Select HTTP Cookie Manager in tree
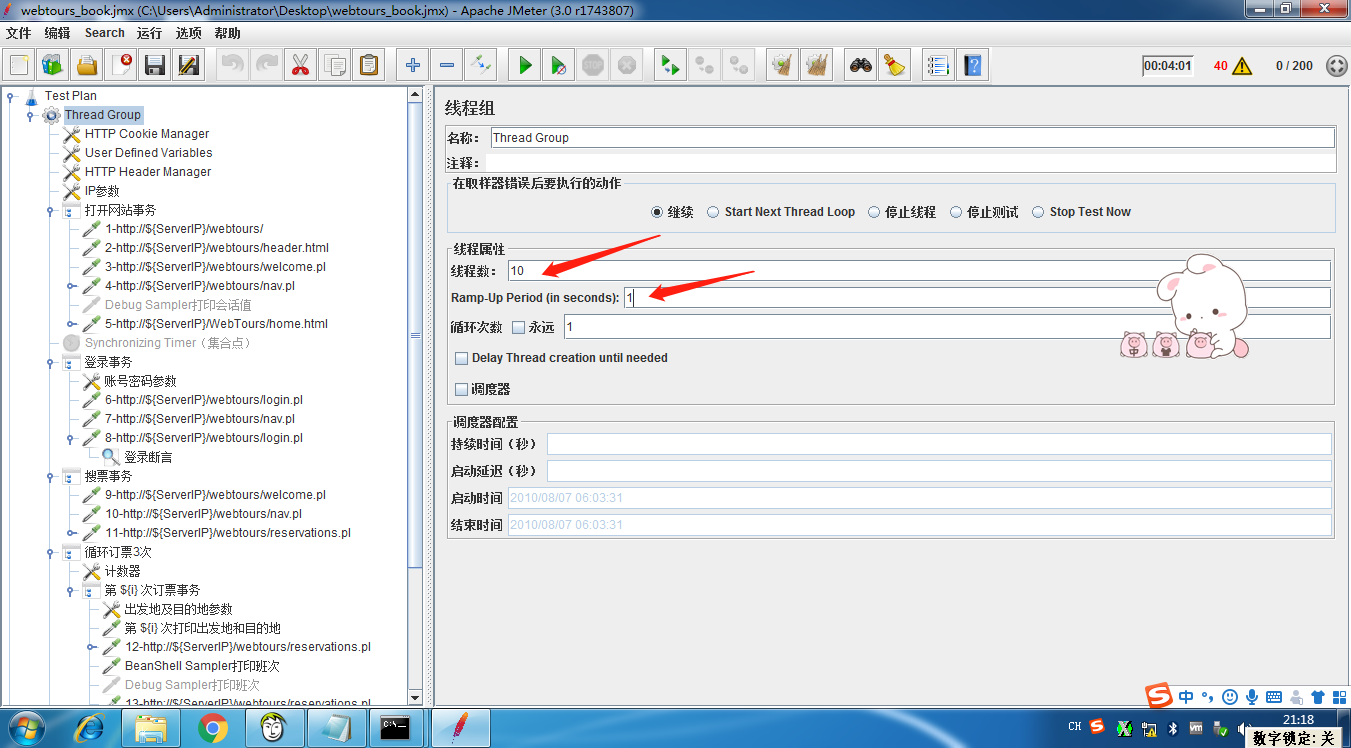This screenshot has height=748, width=1351. coord(147,134)
